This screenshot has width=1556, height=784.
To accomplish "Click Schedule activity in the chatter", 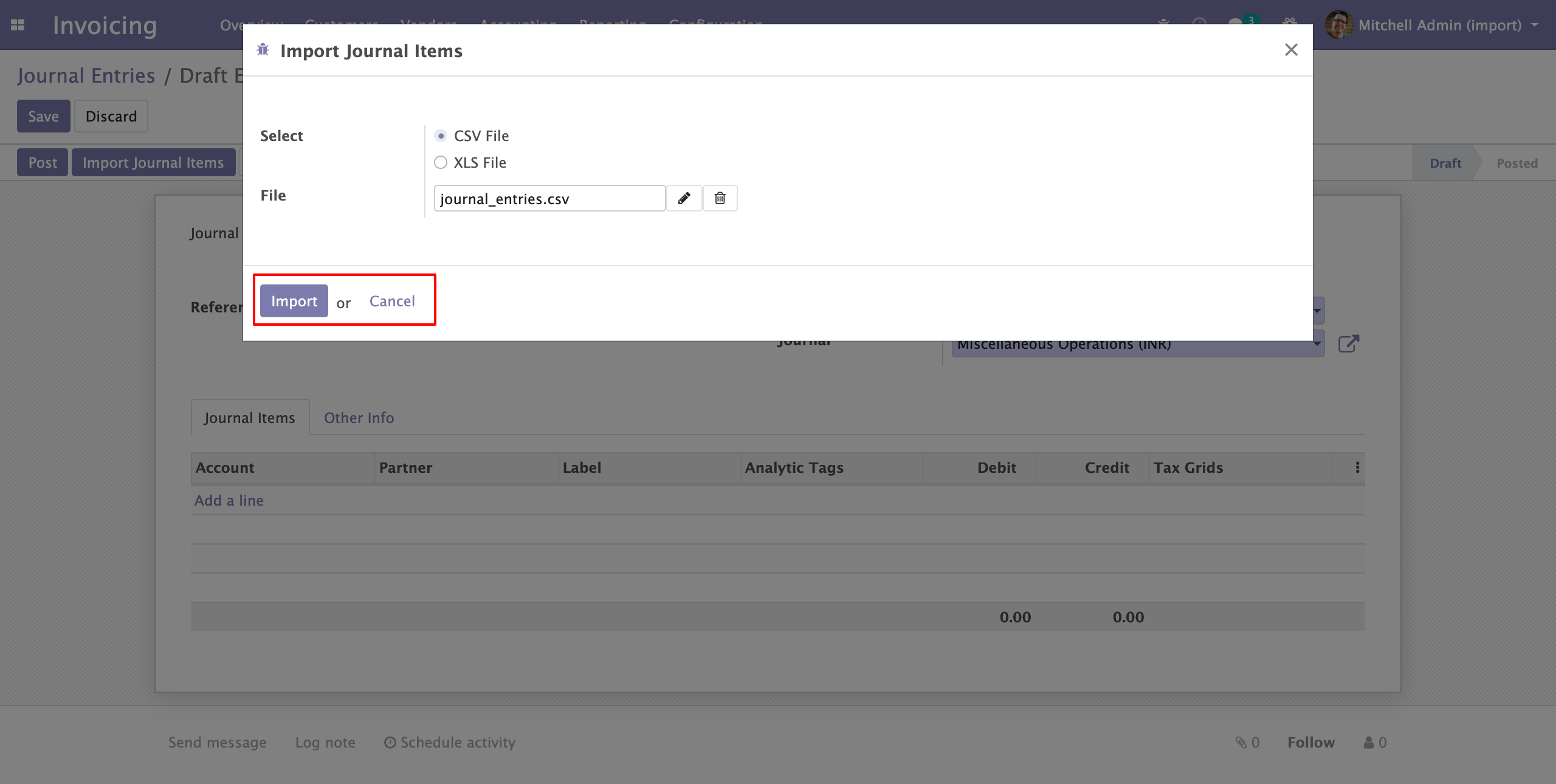I will pos(450,743).
